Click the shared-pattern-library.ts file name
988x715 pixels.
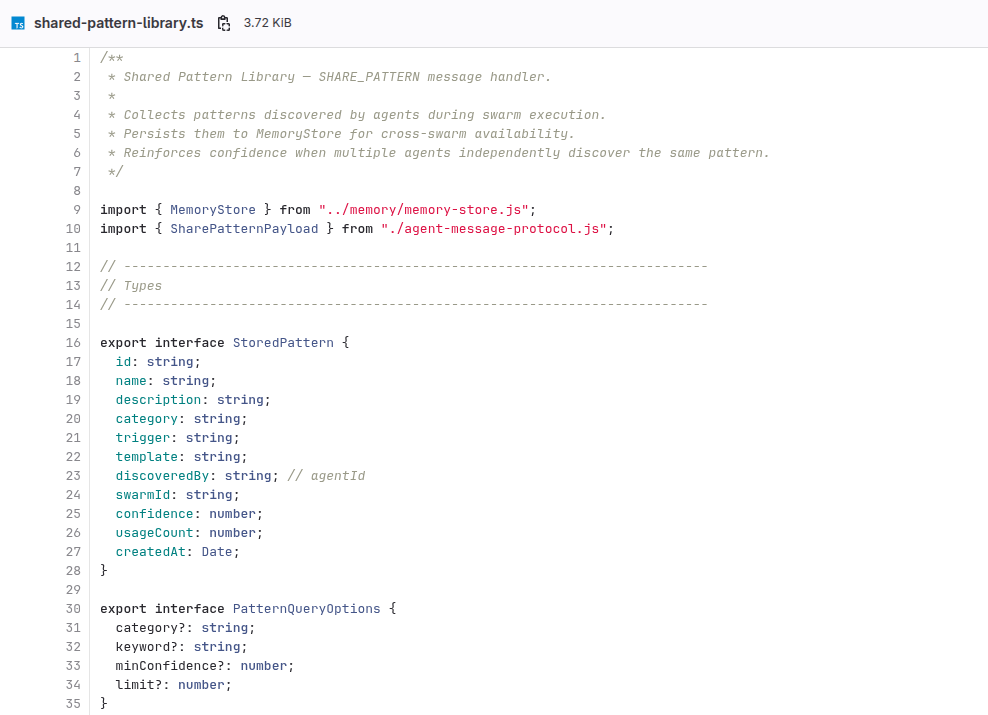118,23
